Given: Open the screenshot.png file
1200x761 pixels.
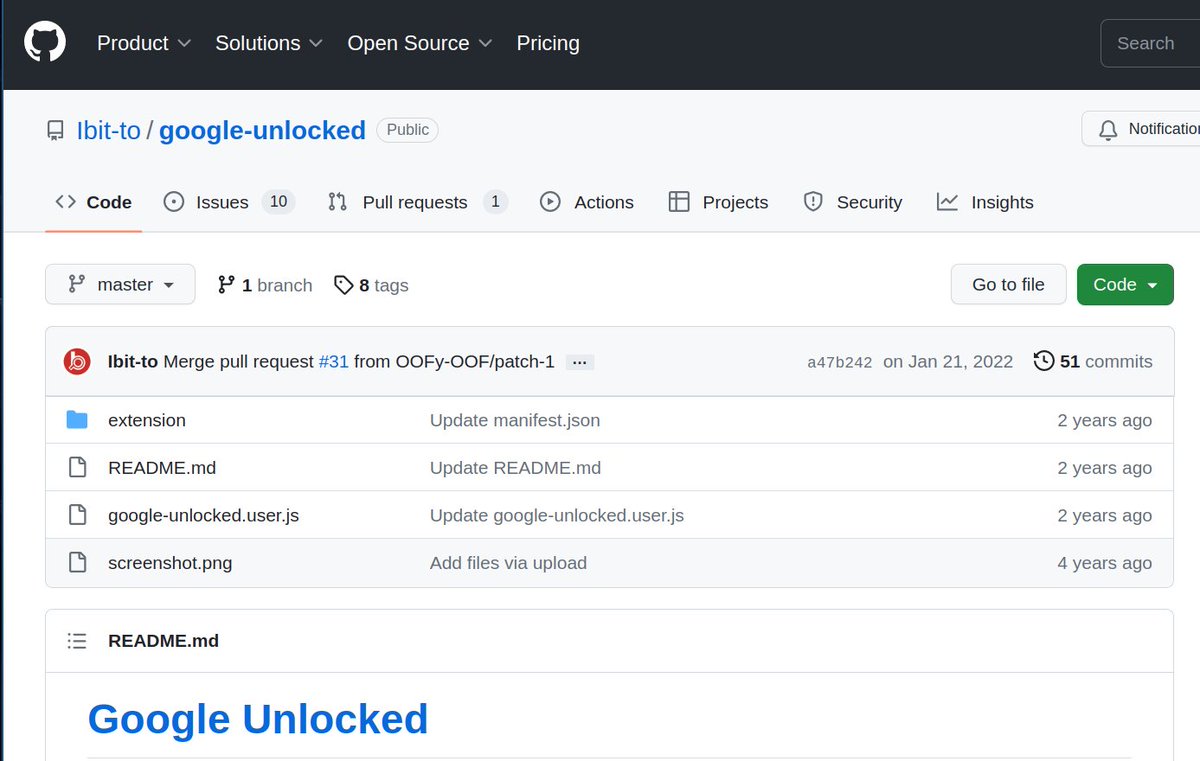Looking at the screenshot, I should click(170, 563).
